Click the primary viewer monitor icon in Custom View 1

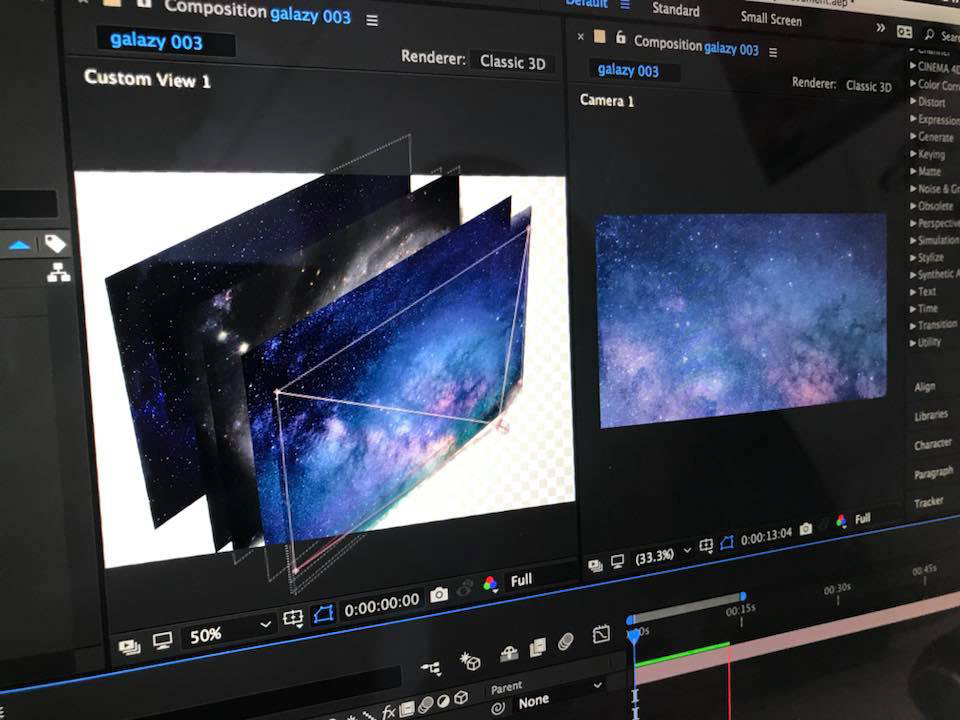click(x=162, y=641)
